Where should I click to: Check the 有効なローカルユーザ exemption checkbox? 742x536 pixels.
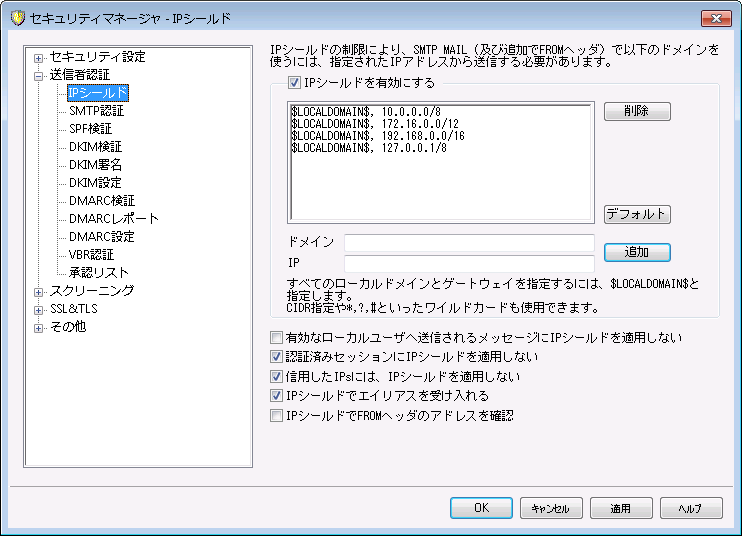277,338
